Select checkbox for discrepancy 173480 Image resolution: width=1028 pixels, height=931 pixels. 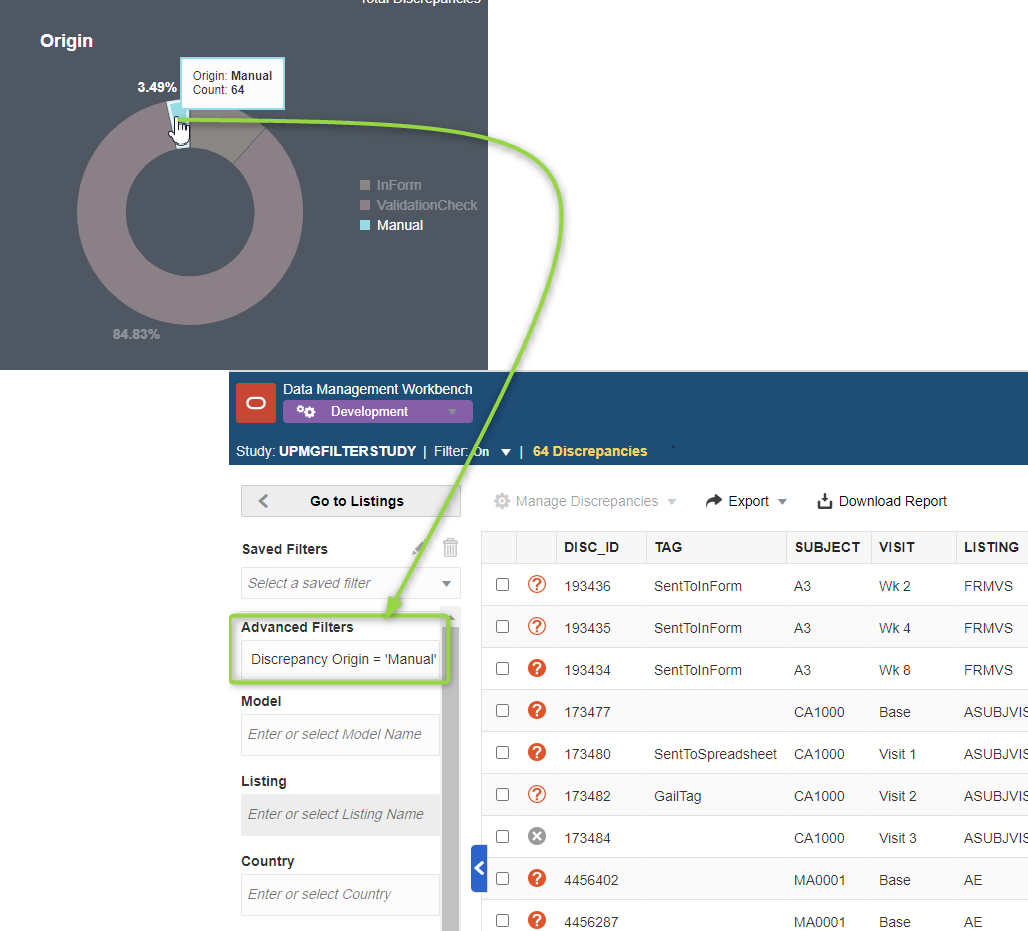502,752
